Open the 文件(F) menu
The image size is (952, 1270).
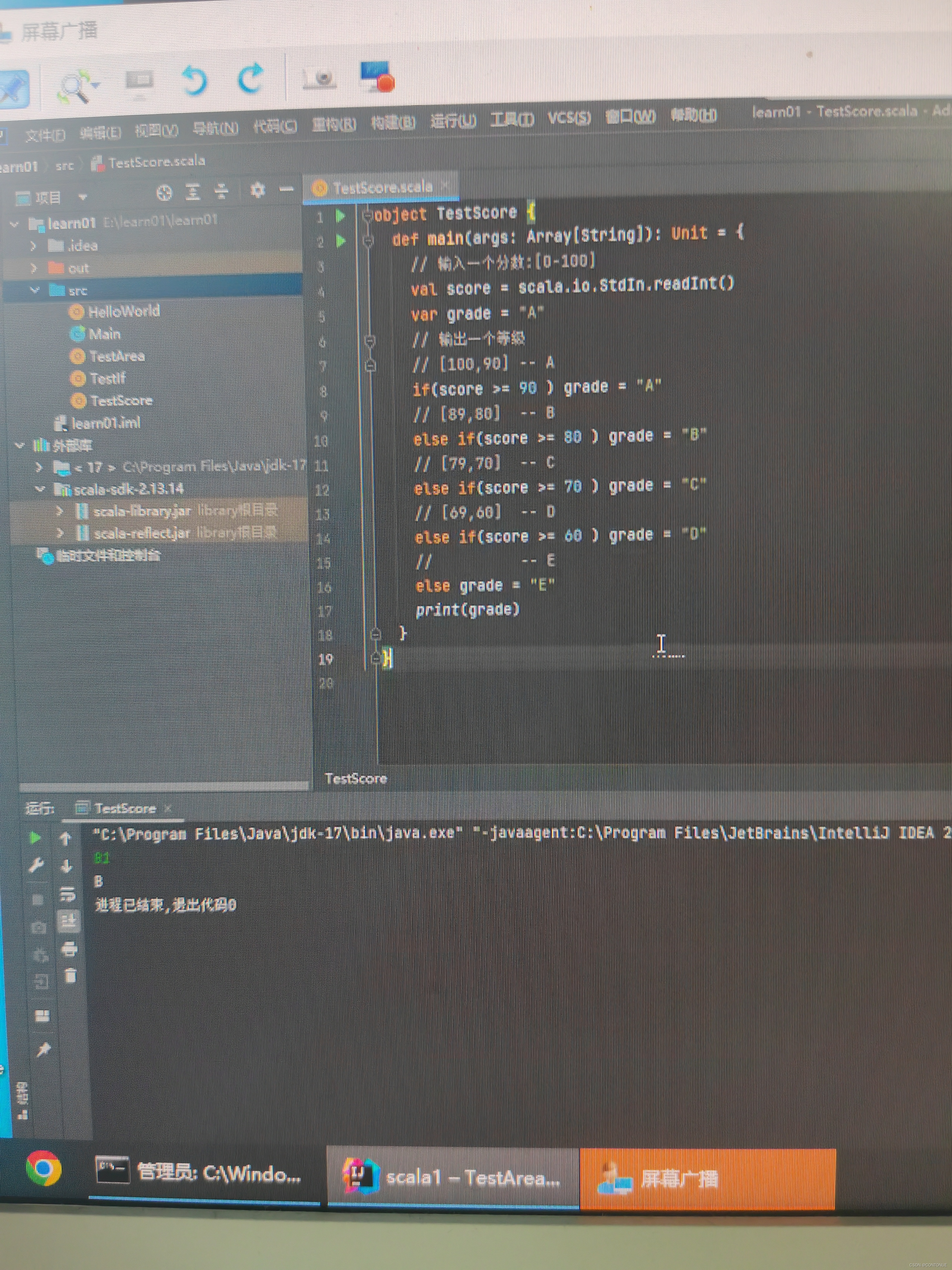point(45,136)
